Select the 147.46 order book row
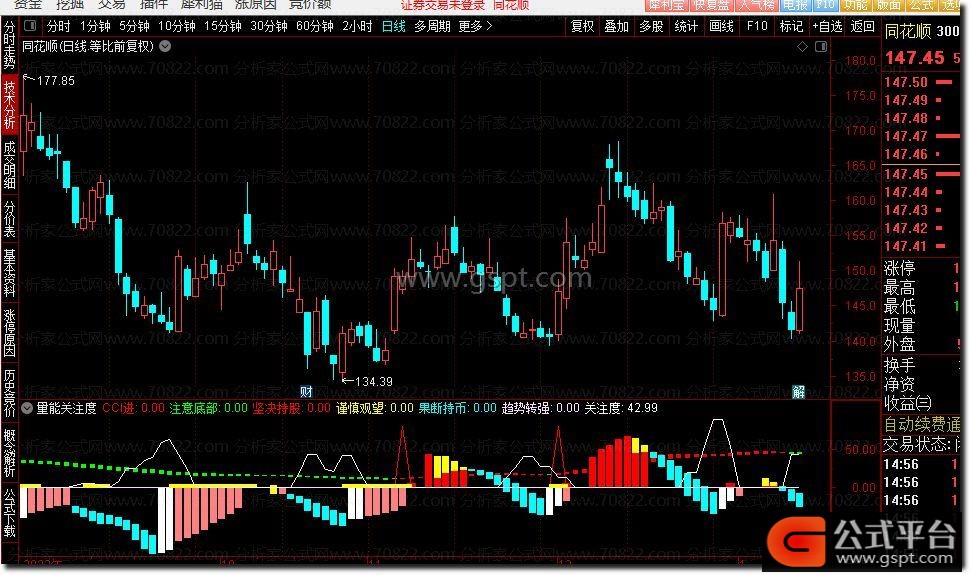 click(x=921, y=154)
